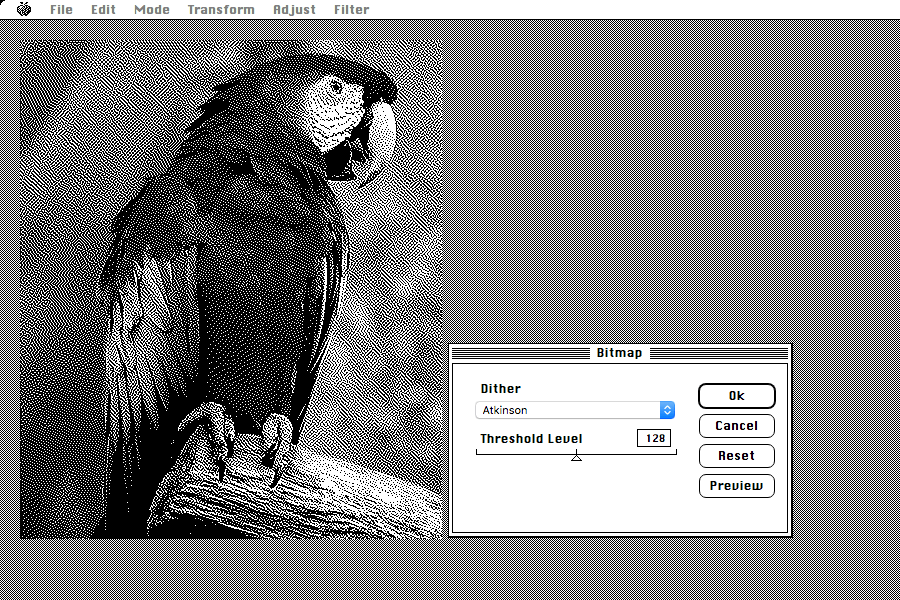Expand the Atkinson dither dropdown
This screenshot has width=900, height=600.
575,410
